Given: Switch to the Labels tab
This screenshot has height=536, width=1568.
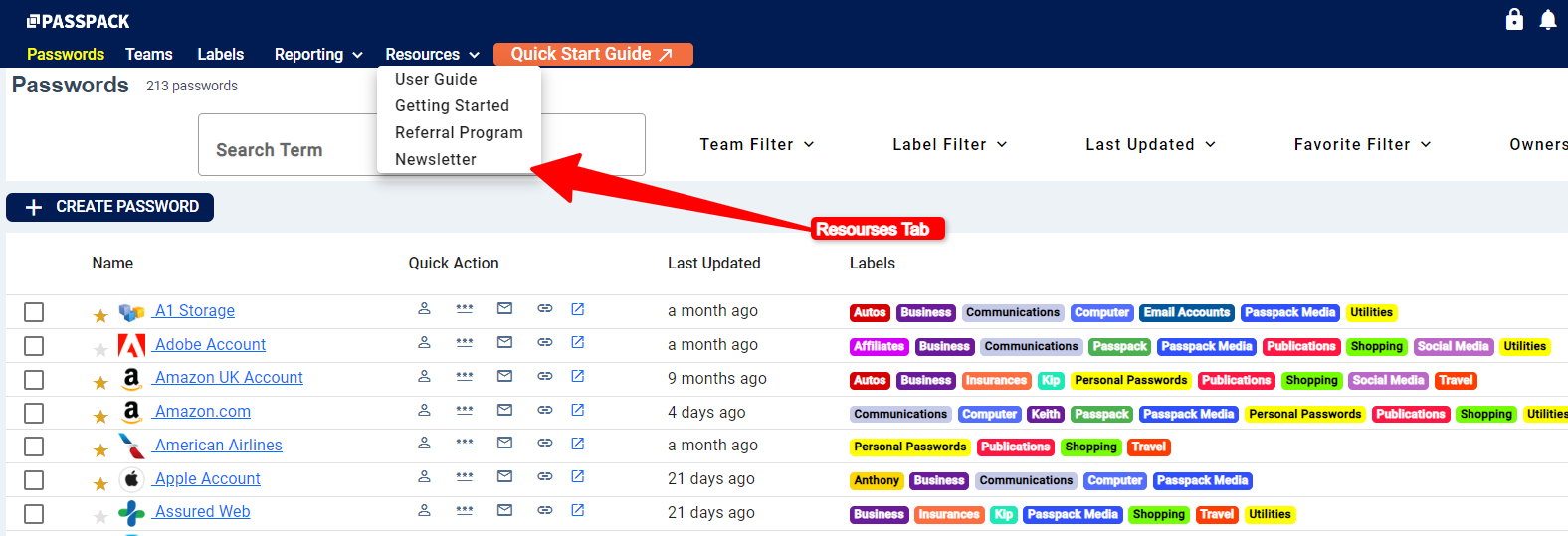Looking at the screenshot, I should click(x=221, y=54).
